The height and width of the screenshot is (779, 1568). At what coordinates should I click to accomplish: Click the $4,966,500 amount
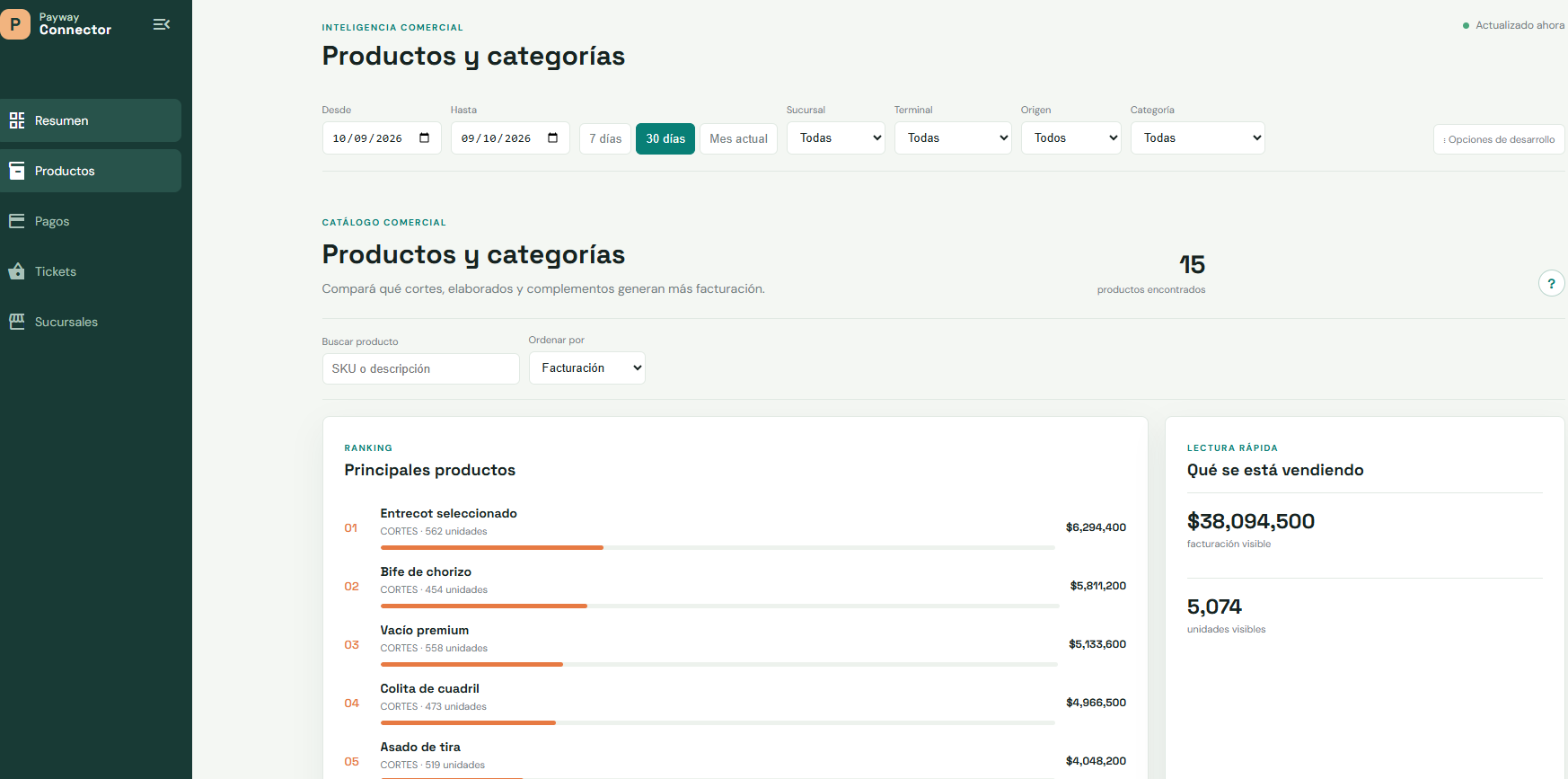coord(1096,703)
